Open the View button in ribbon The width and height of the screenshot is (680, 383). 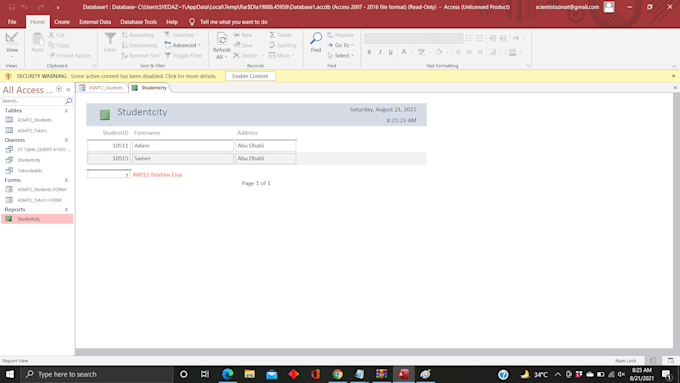pyautogui.click(x=12, y=45)
